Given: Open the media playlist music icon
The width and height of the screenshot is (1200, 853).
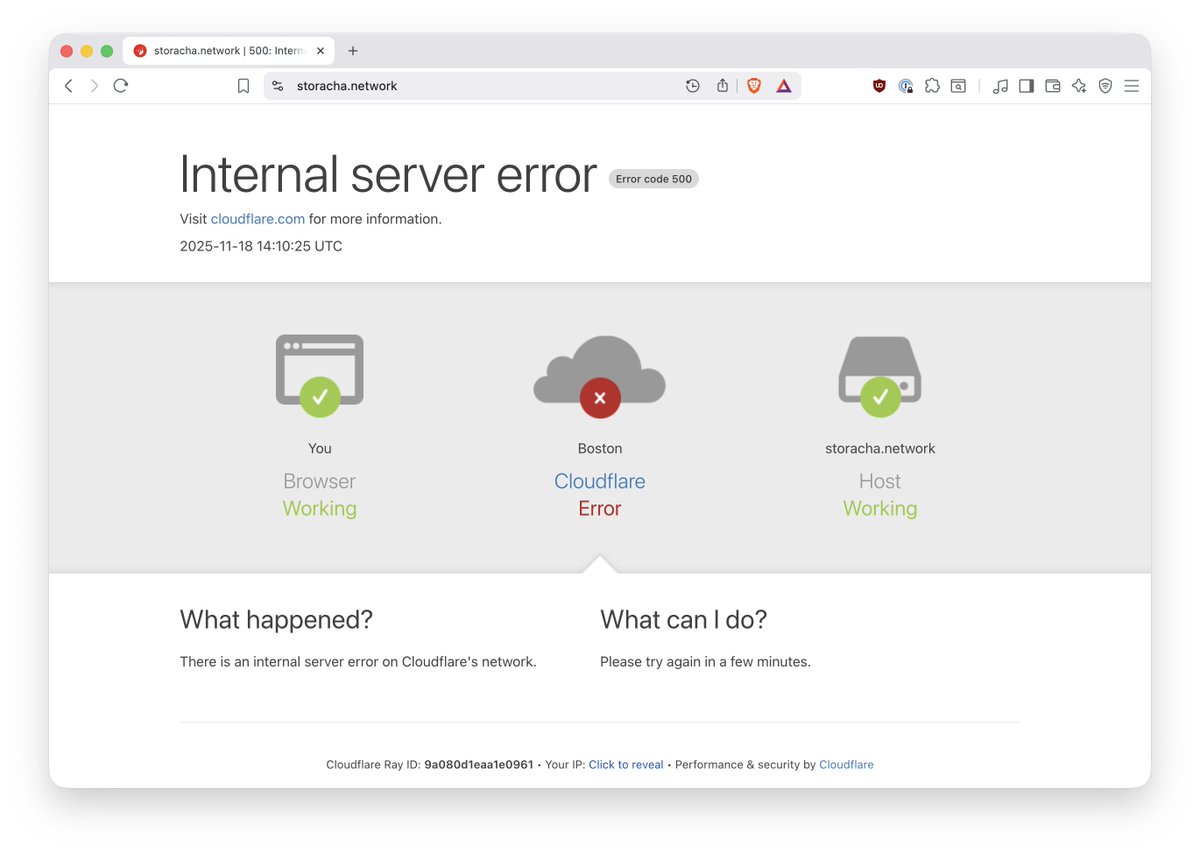Looking at the screenshot, I should point(1000,86).
